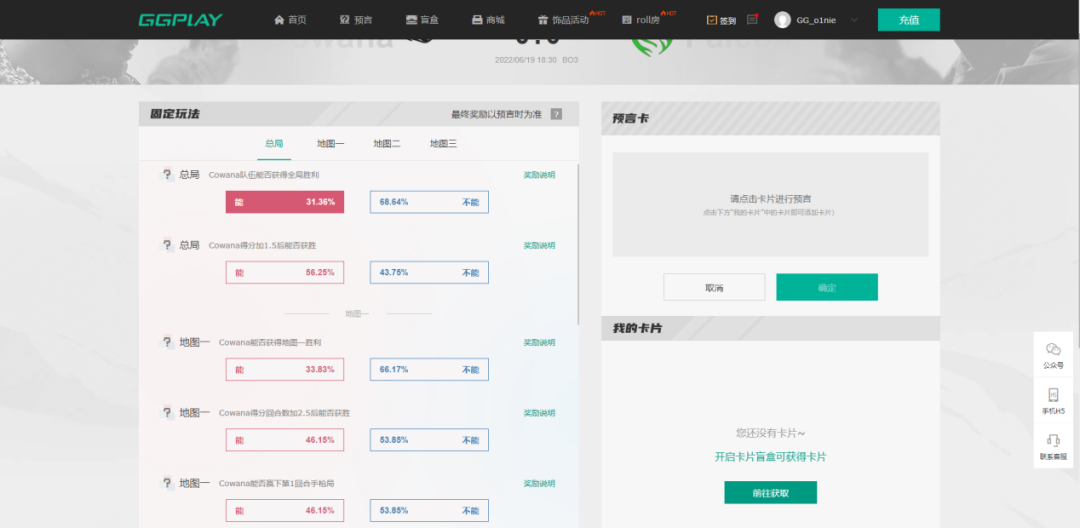Select the 总局 tab
Viewport: 1080px width, 528px height.
pos(274,144)
